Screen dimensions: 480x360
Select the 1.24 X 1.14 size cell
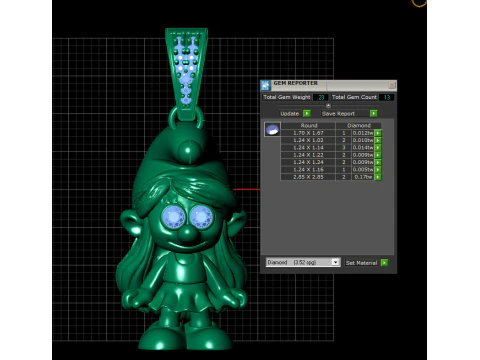308,148
